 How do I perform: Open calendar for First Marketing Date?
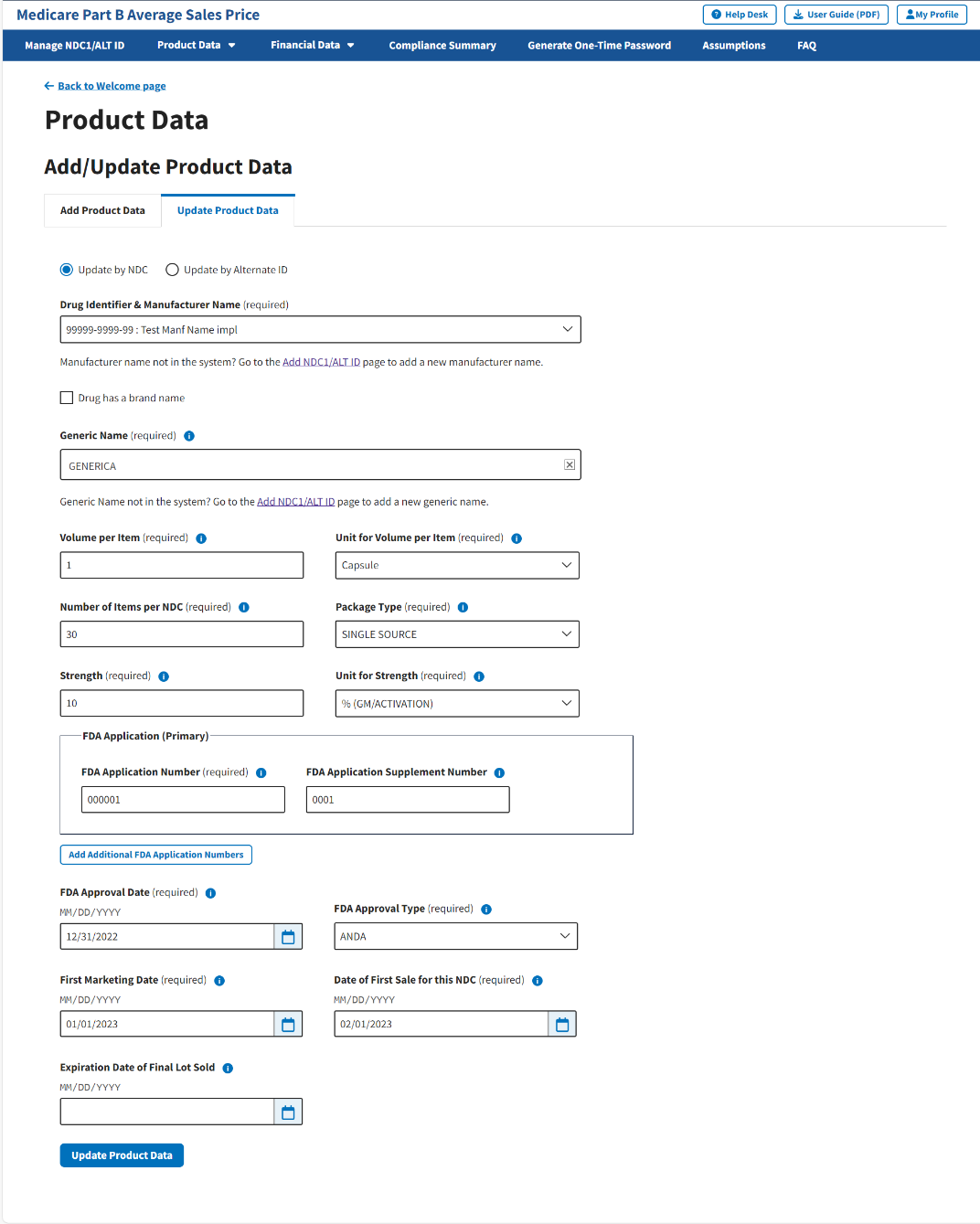(288, 1025)
